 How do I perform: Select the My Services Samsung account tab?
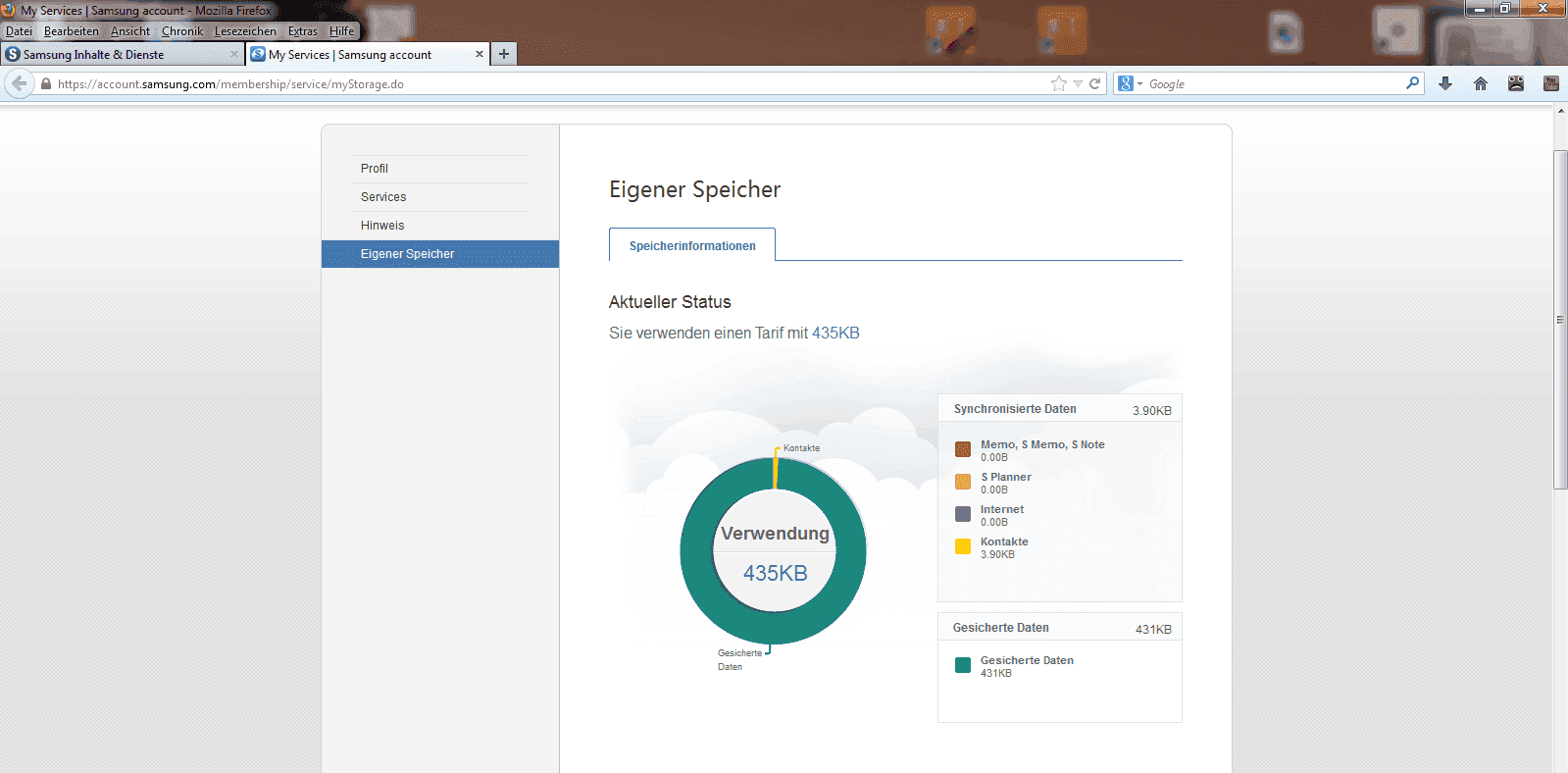coord(368,54)
